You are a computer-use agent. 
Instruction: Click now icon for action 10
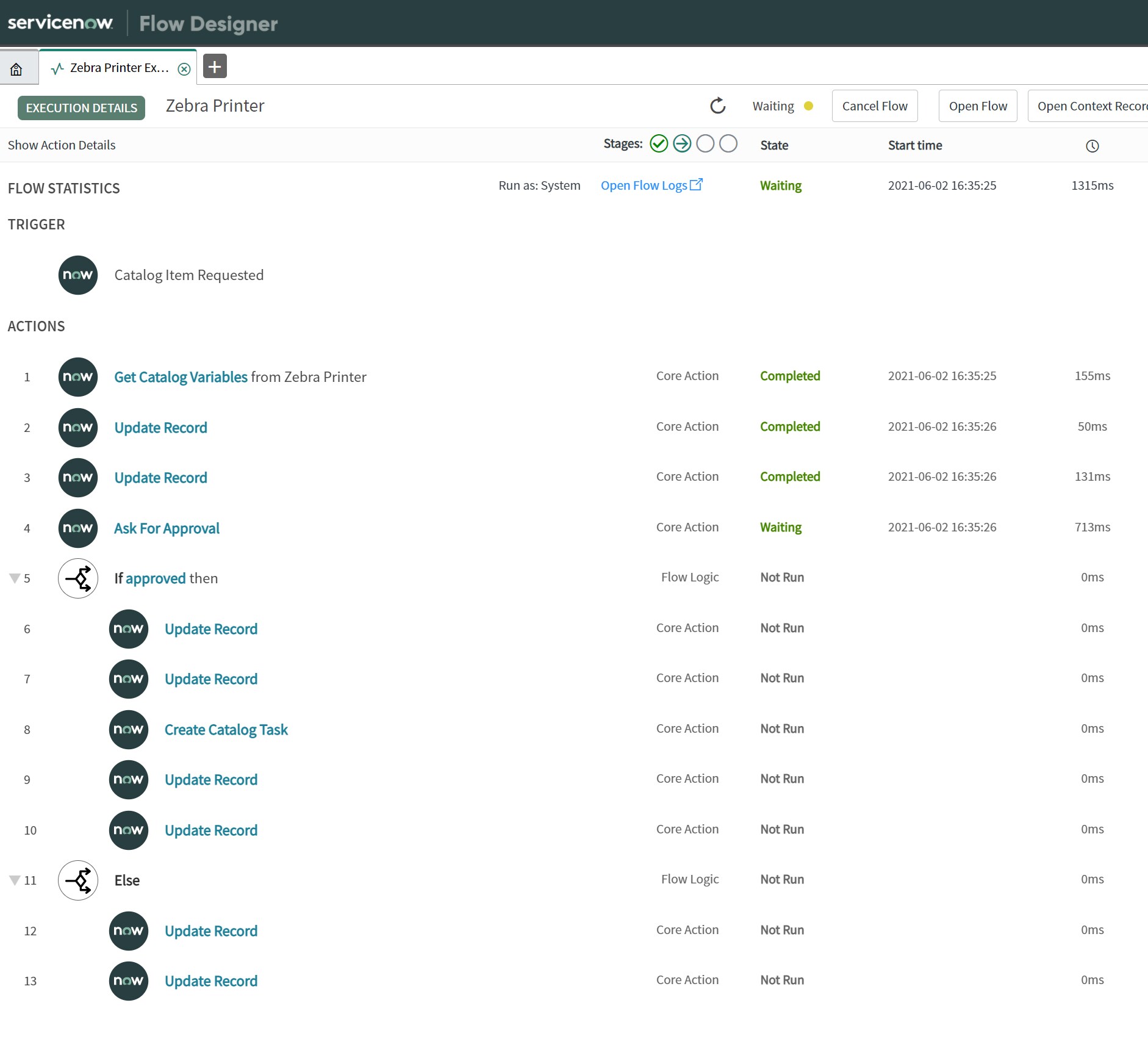(129, 830)
